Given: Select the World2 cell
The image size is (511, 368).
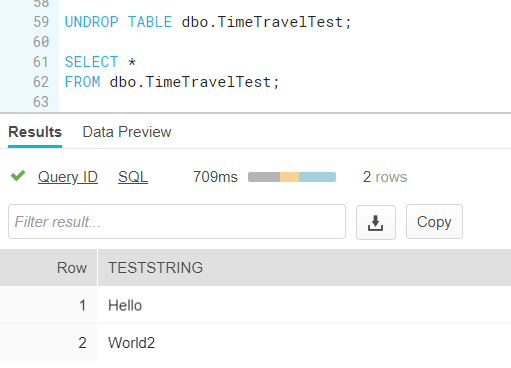Looking at the screenshot, I should coord(131,343).
